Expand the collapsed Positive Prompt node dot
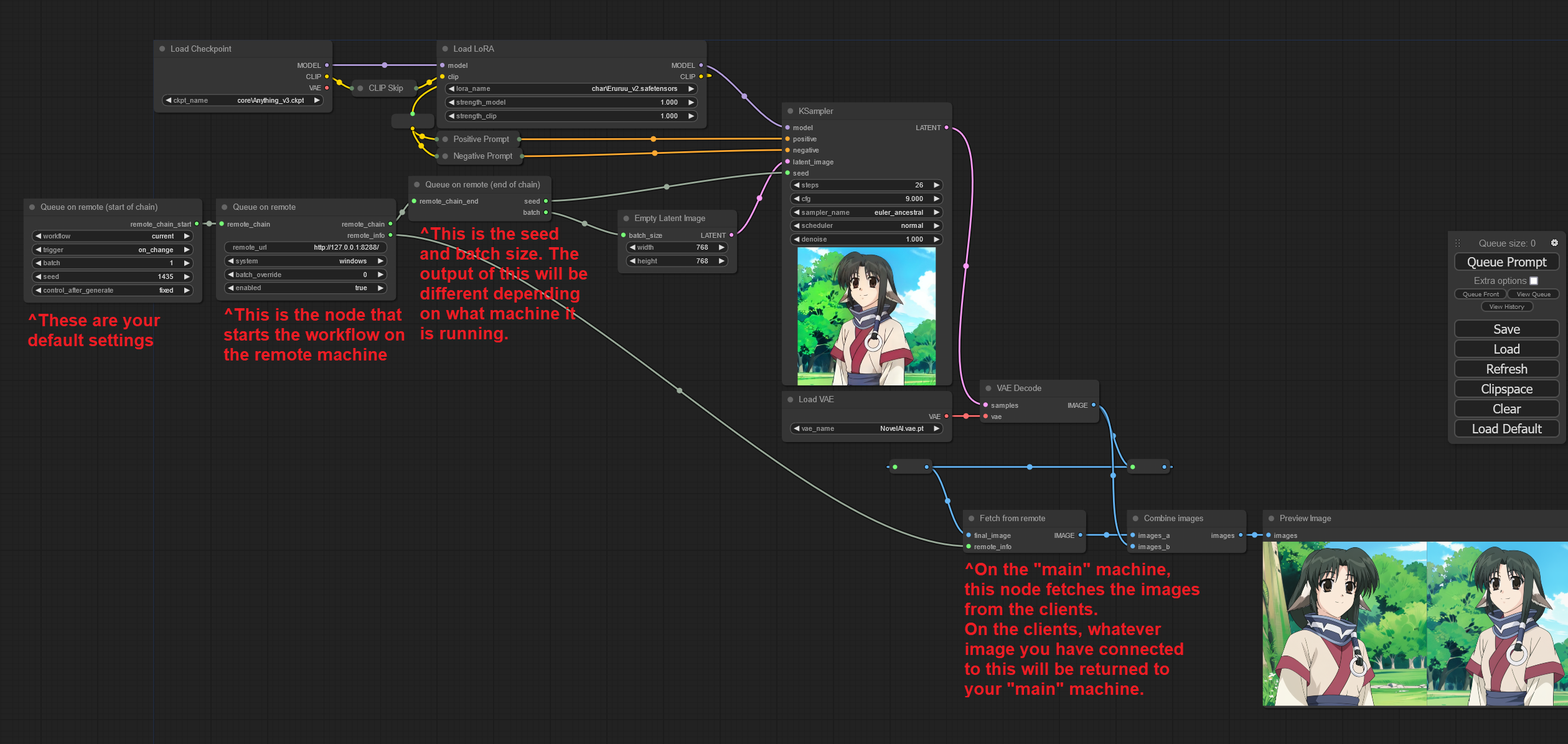This screenshot has width=1568, height=744. click(445, 139)
